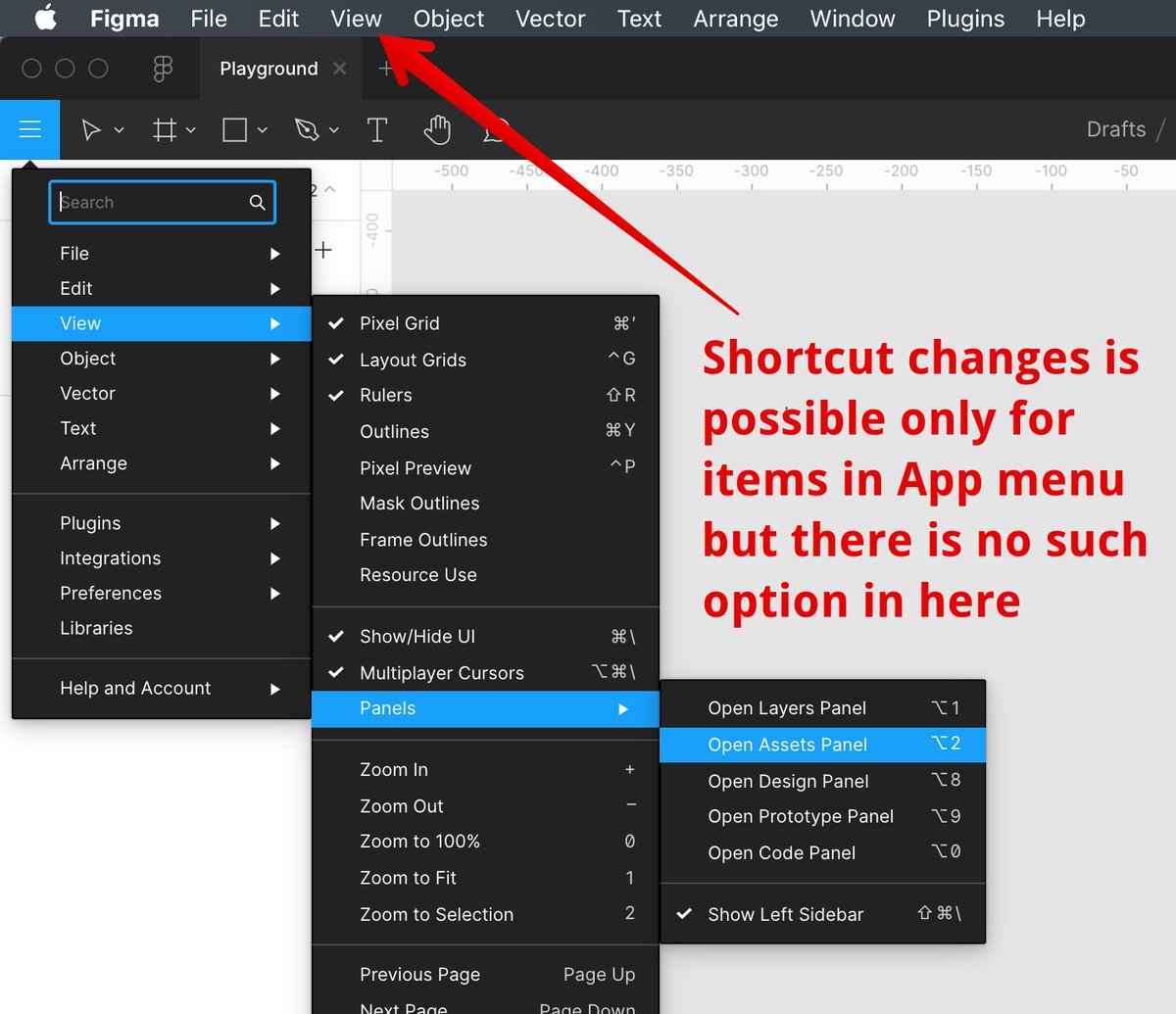1176x1014 pixels.
Task: Select Zoom to Selection
Action: (485, 914)
